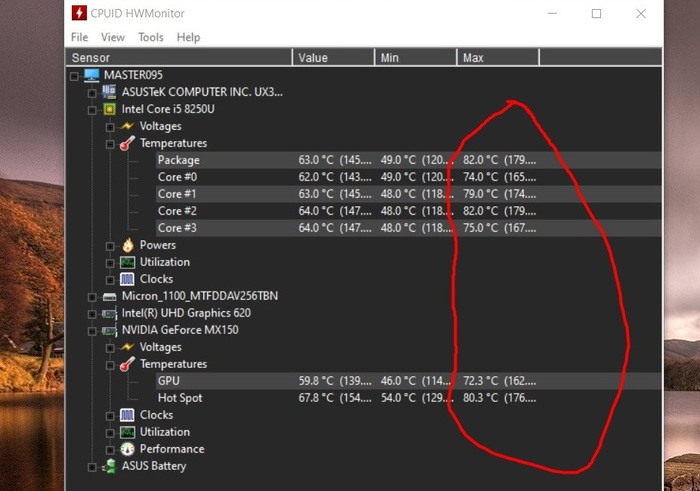Screen dimensions: 700x491
Task: Click the Sensor column header
Action: point(179,58)
